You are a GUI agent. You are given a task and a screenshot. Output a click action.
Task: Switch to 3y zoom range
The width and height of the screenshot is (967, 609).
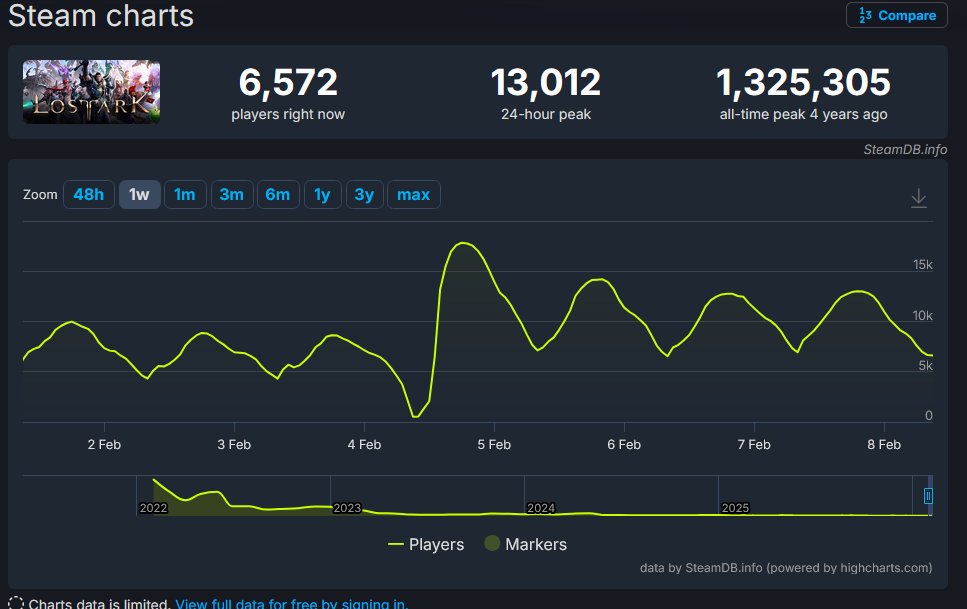click(x=364, y=194)
